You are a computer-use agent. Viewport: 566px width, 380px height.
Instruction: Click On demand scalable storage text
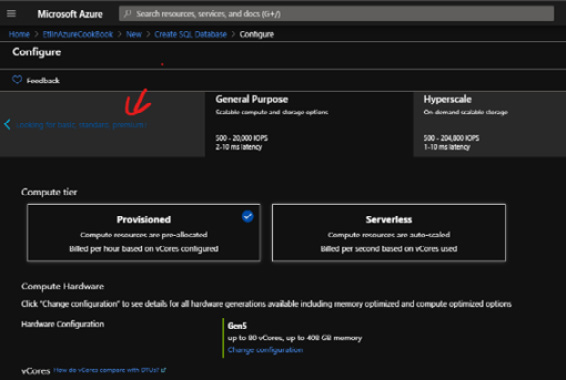pyautogui.click(x=466, y=112)
